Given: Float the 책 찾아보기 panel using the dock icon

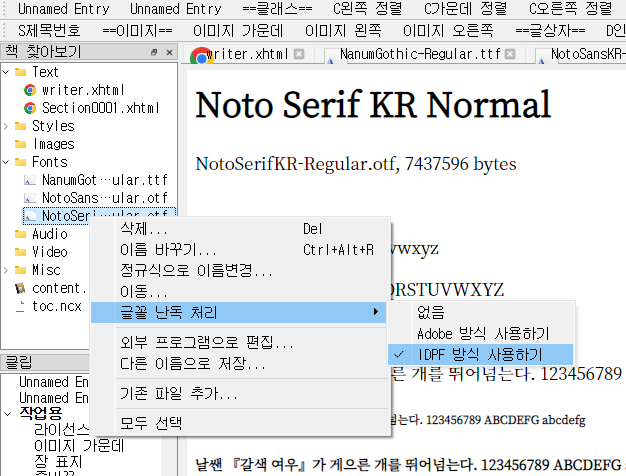Looking at the screenshot, I should tap(154, 52).
